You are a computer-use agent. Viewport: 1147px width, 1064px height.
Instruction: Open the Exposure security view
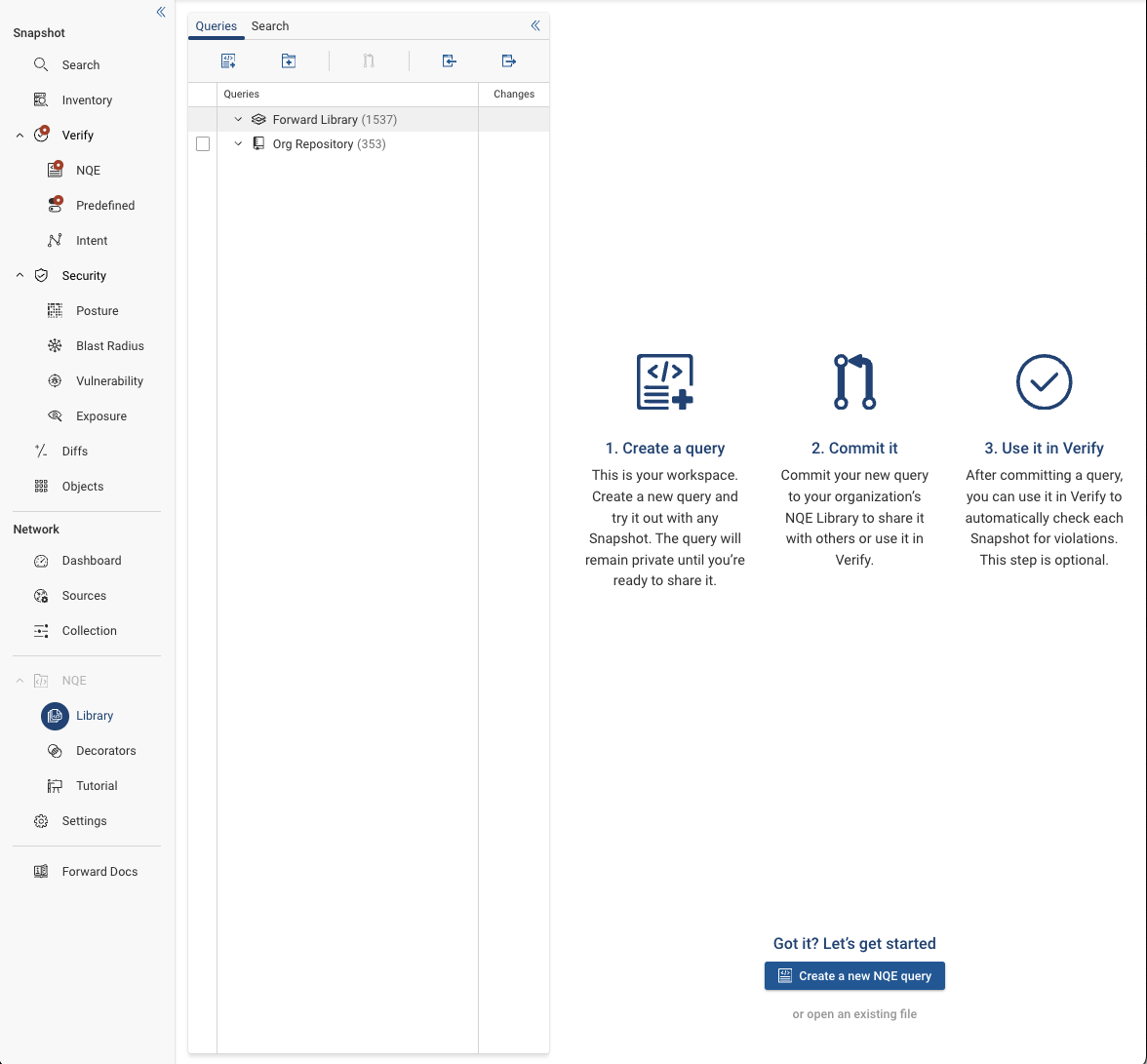101,416
